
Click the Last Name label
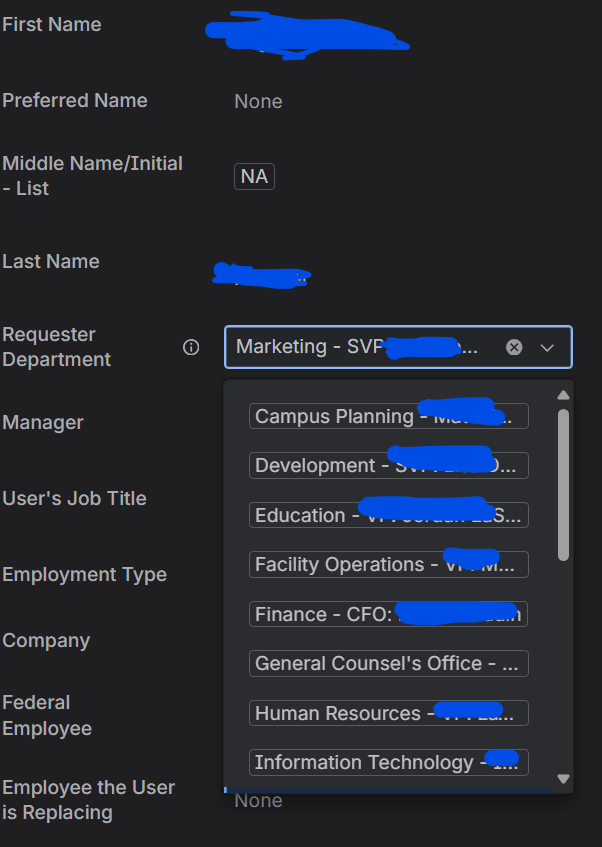point(51,261)
